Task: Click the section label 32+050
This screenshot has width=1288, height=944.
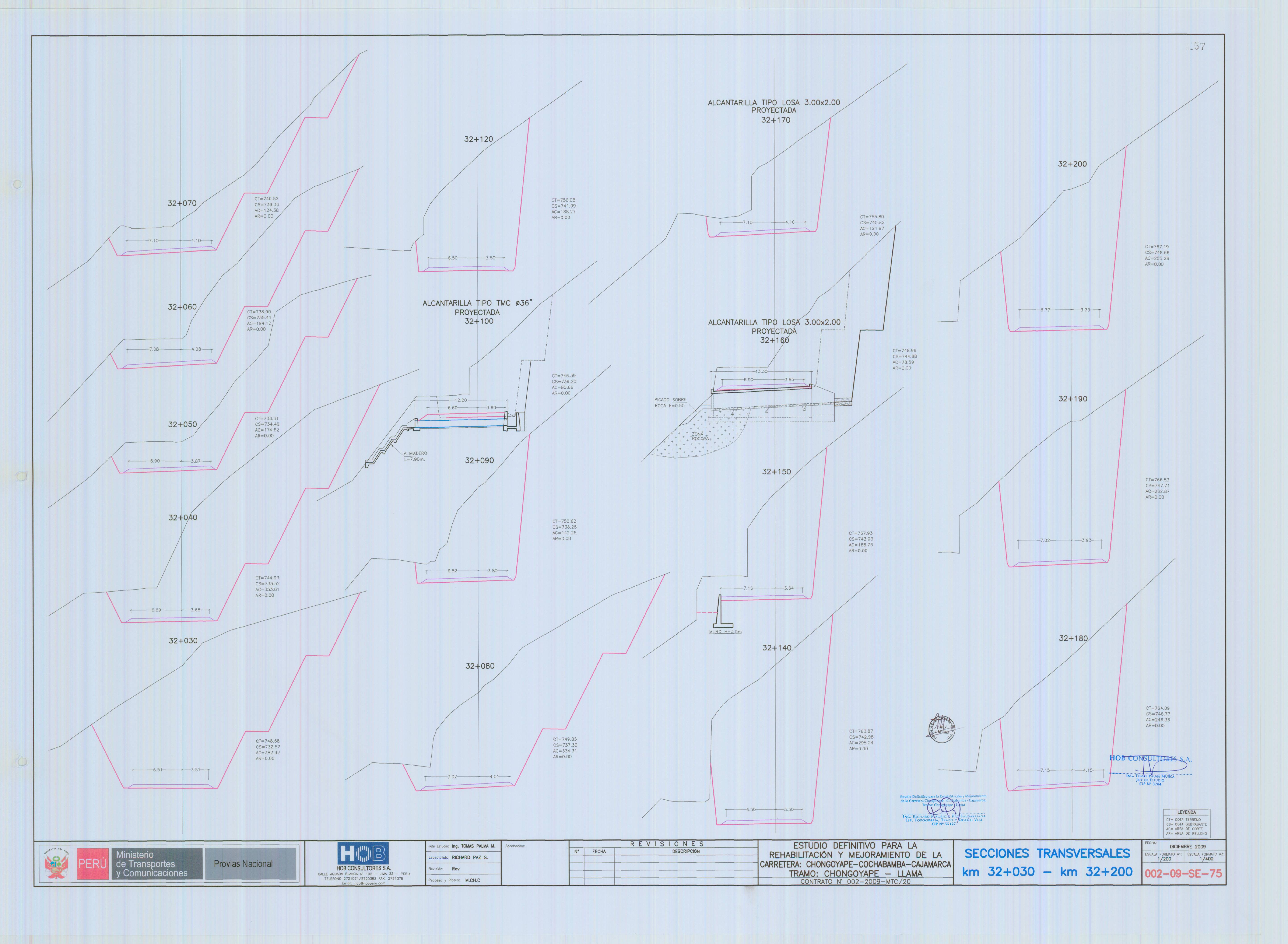Action: point(182,424)
